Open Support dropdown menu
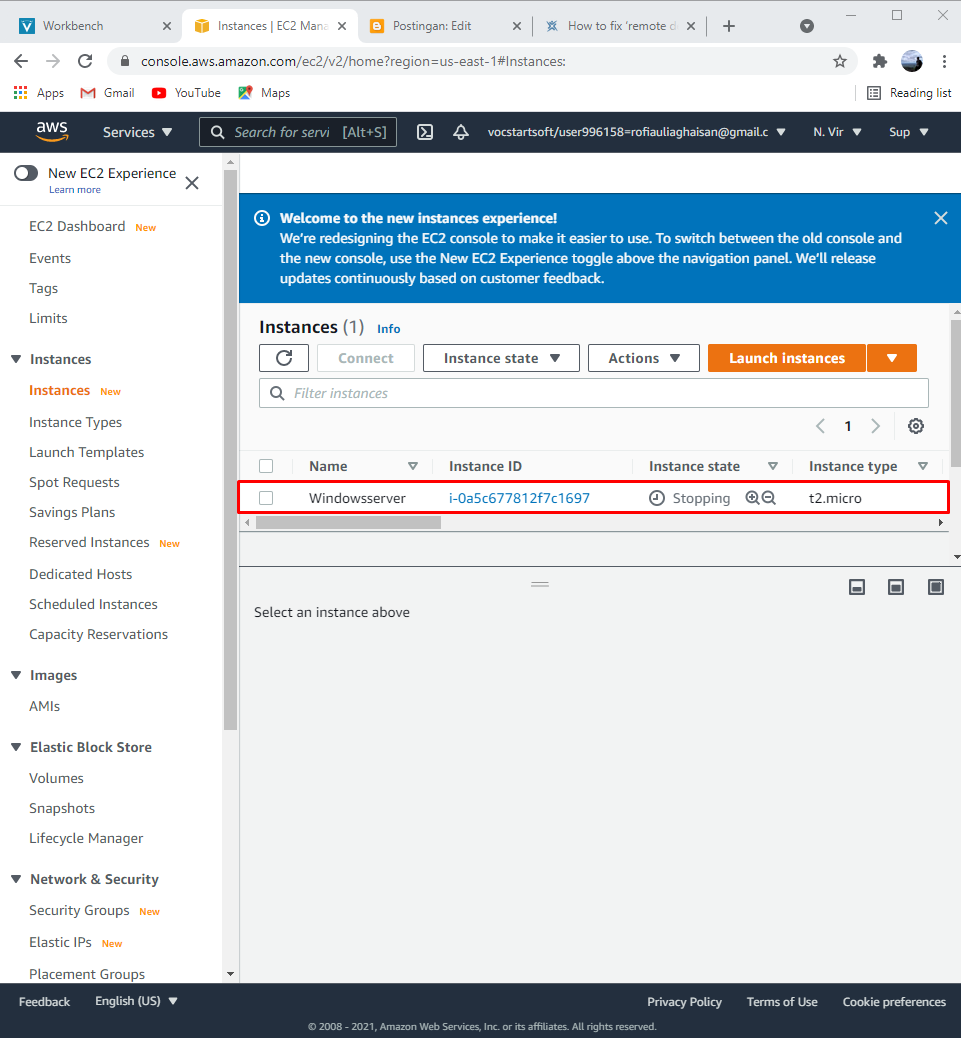Image resolution: width=961 pixels, height=1038 pixels. point(909,132)
